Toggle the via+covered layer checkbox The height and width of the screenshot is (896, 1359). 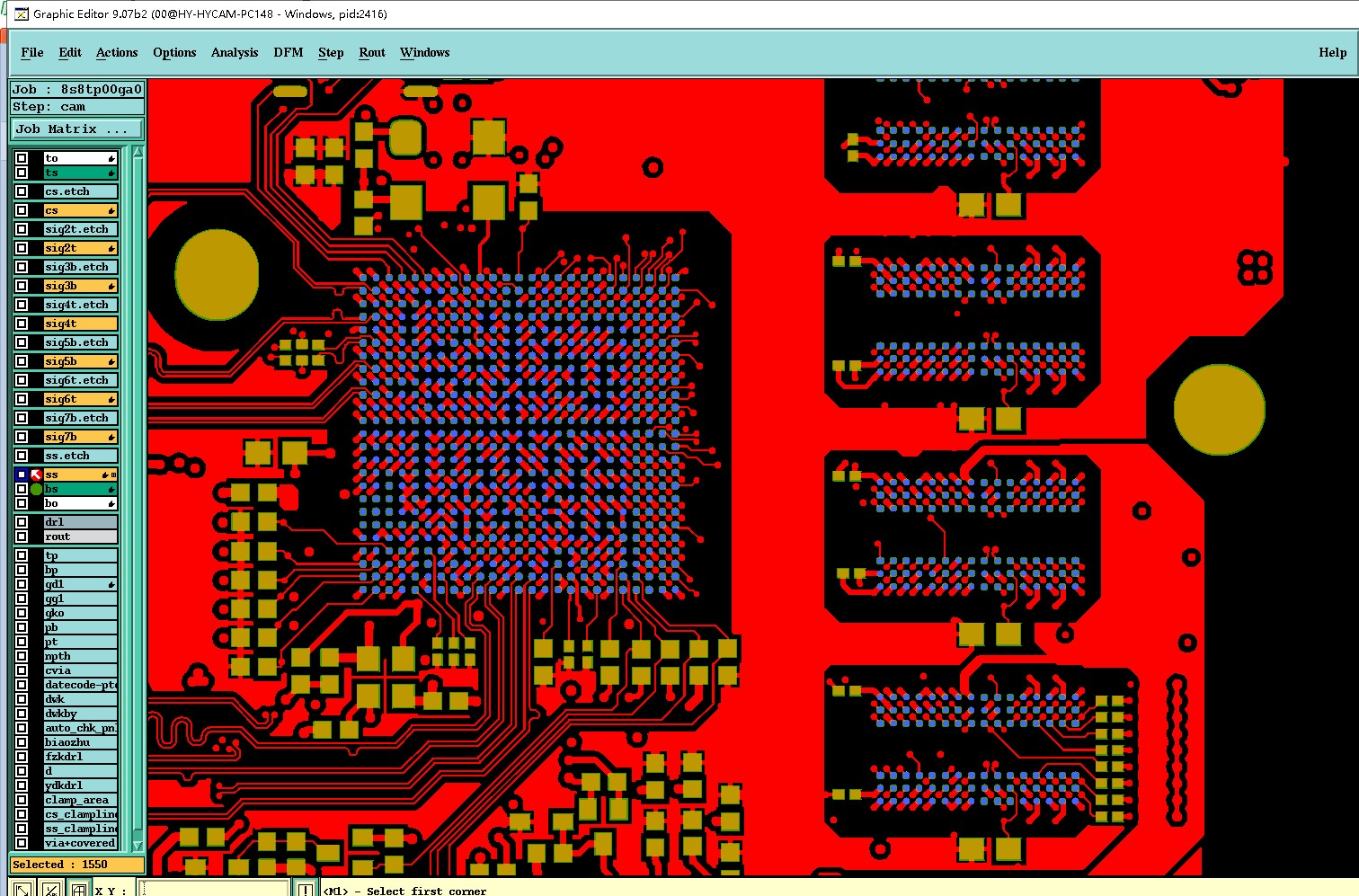pyautogui.click(x=22, y=843)
